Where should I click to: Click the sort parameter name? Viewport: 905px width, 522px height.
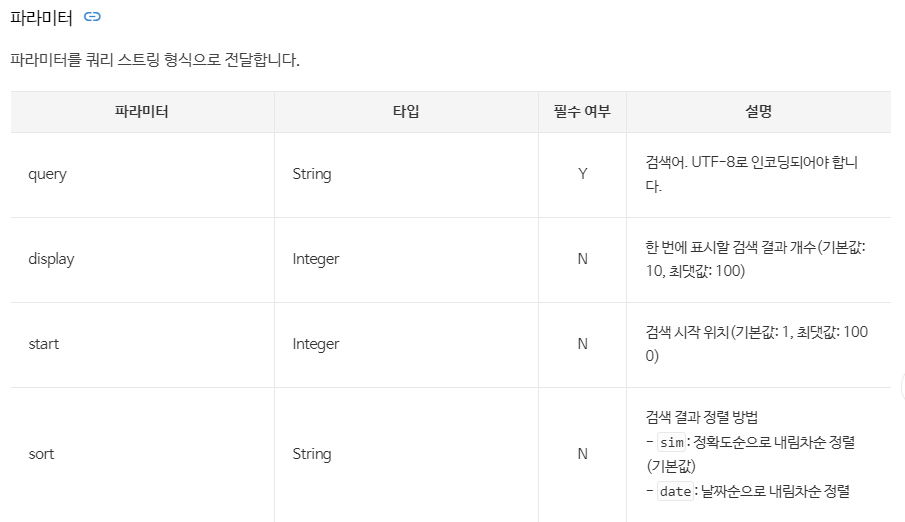point(42,454)
